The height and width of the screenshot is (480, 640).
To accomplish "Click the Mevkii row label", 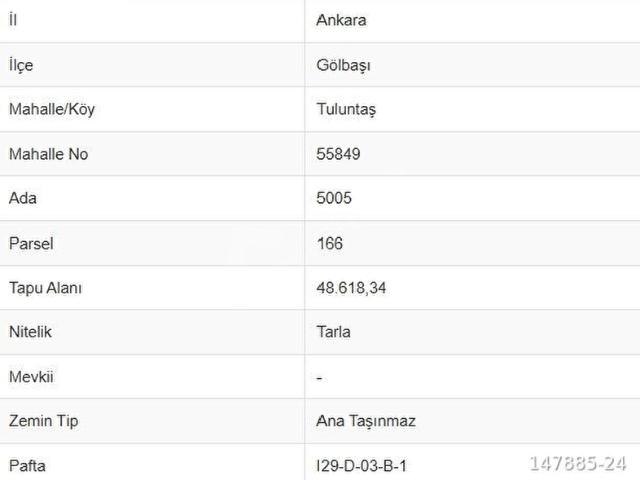I will click(x=31, y=376).
